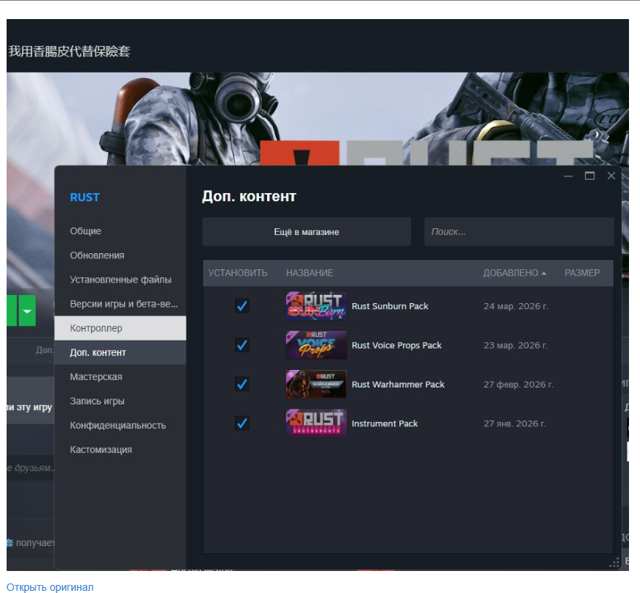The image size is (640, 593).
Task: Click Rust Voice Props Pack name text
Action: click(396, 345)
